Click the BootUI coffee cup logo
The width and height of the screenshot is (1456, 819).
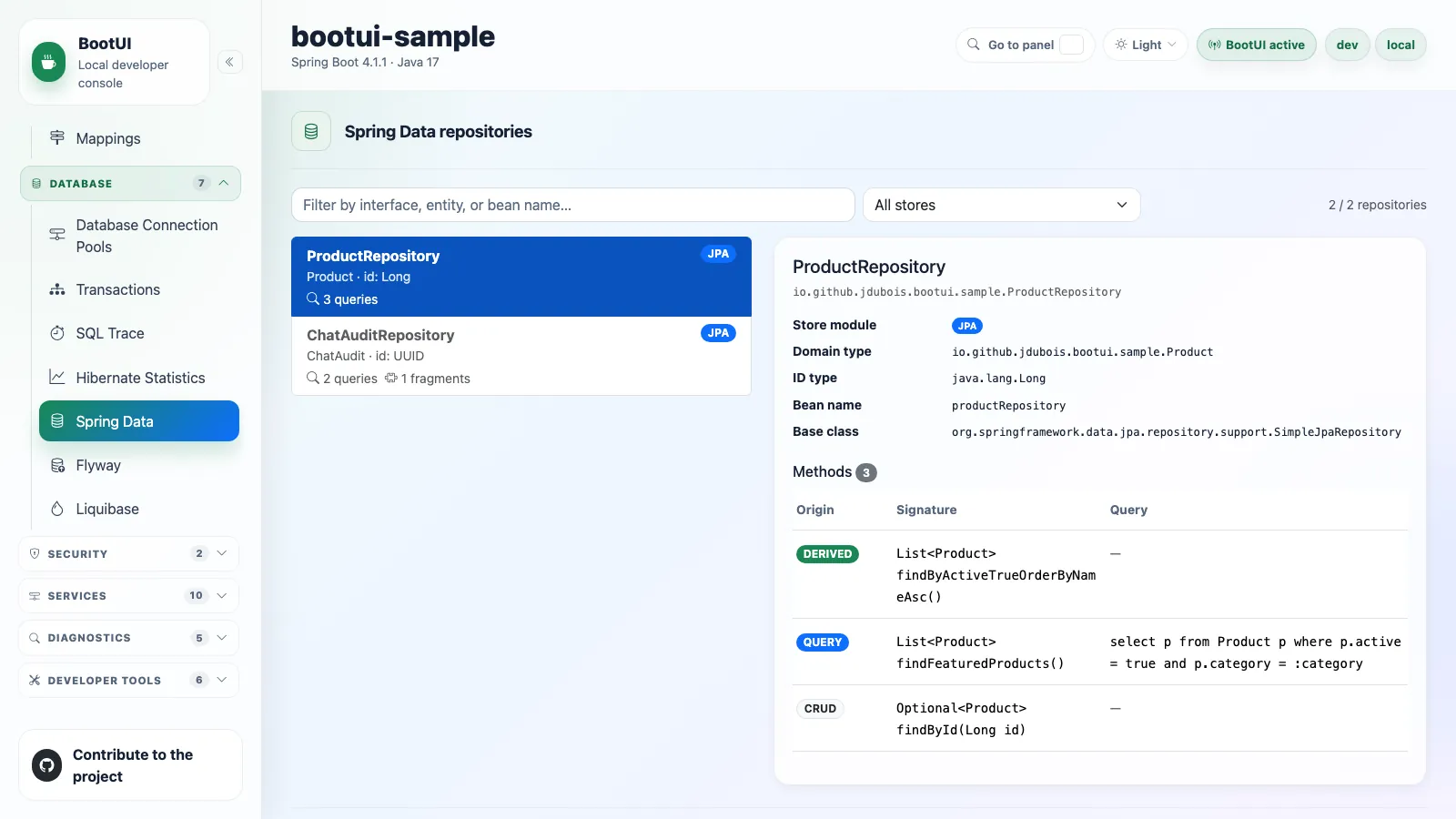(x=48, y=62)
